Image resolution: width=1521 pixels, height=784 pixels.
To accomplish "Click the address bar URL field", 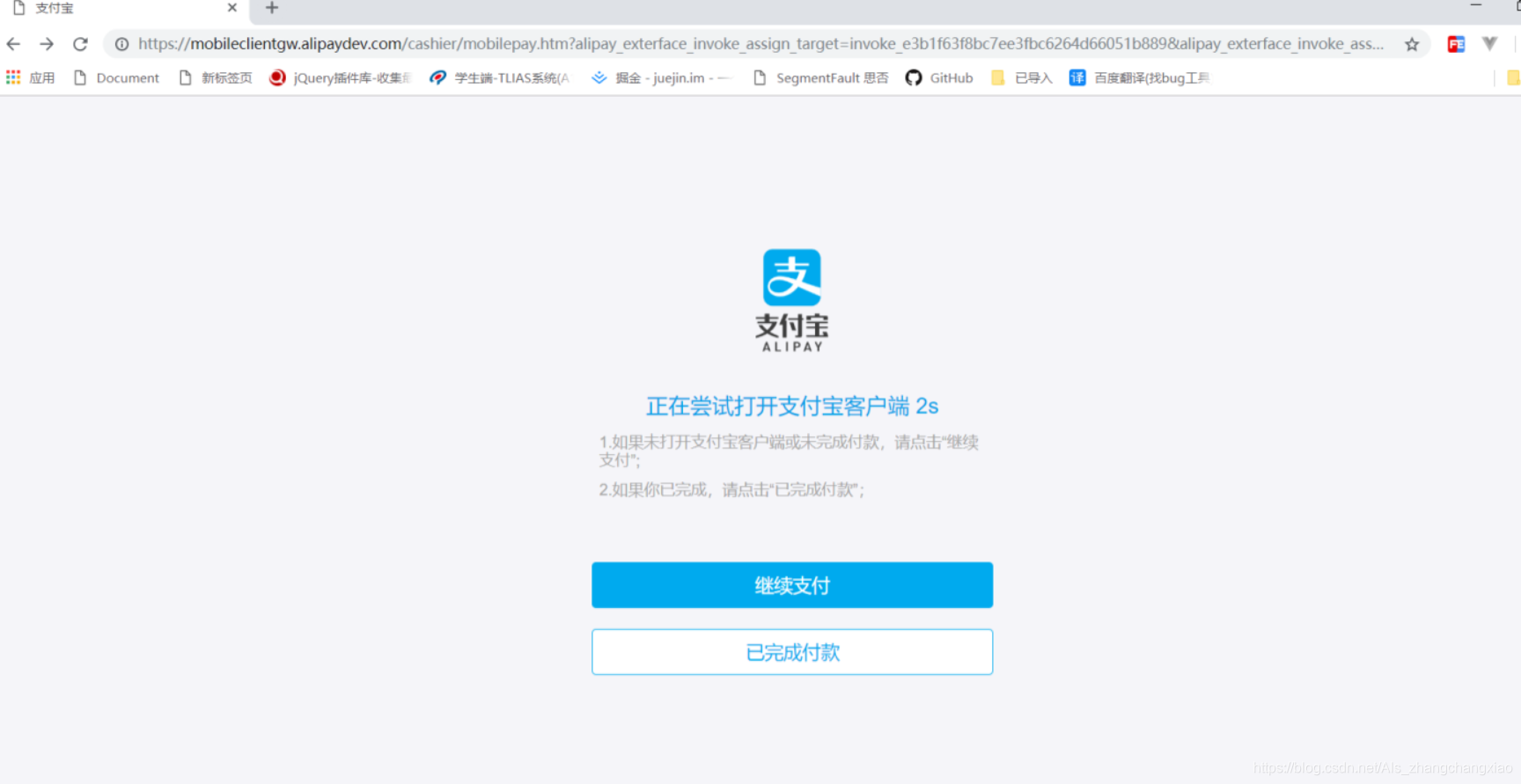I will 760,44.
